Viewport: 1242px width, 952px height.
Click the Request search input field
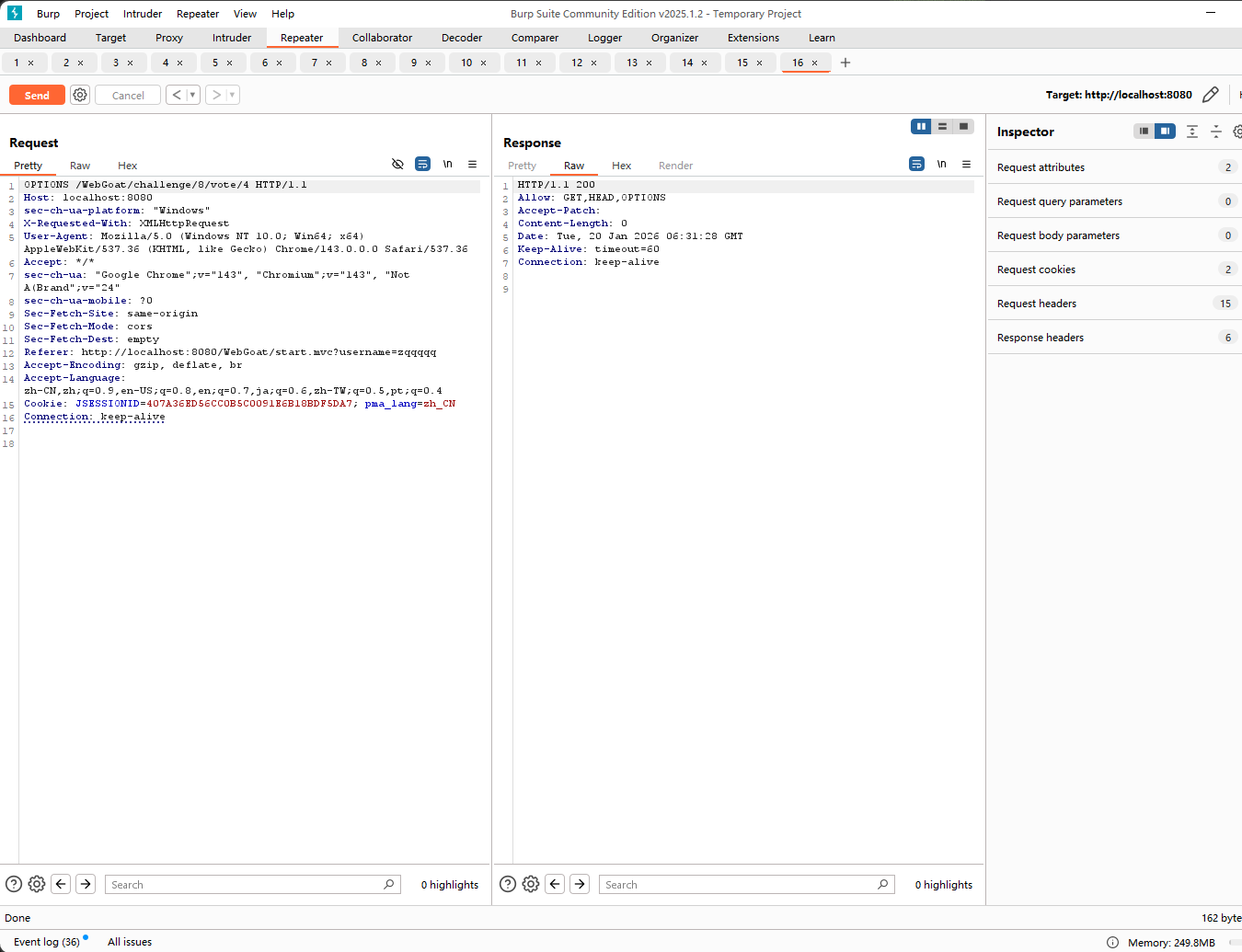(x=244, y=884)
